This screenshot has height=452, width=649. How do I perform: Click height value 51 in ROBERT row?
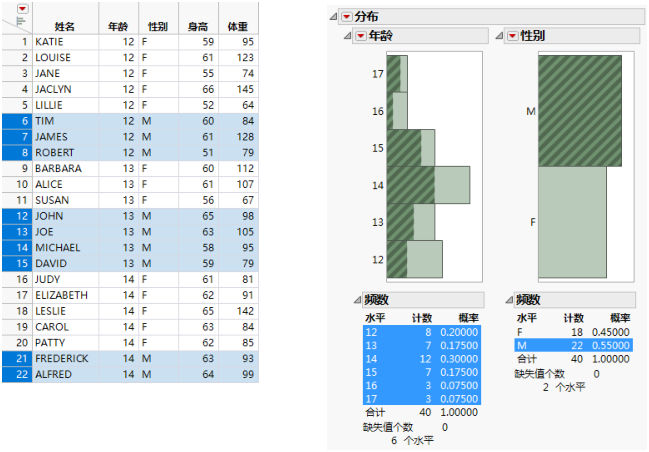click(198, 153)
